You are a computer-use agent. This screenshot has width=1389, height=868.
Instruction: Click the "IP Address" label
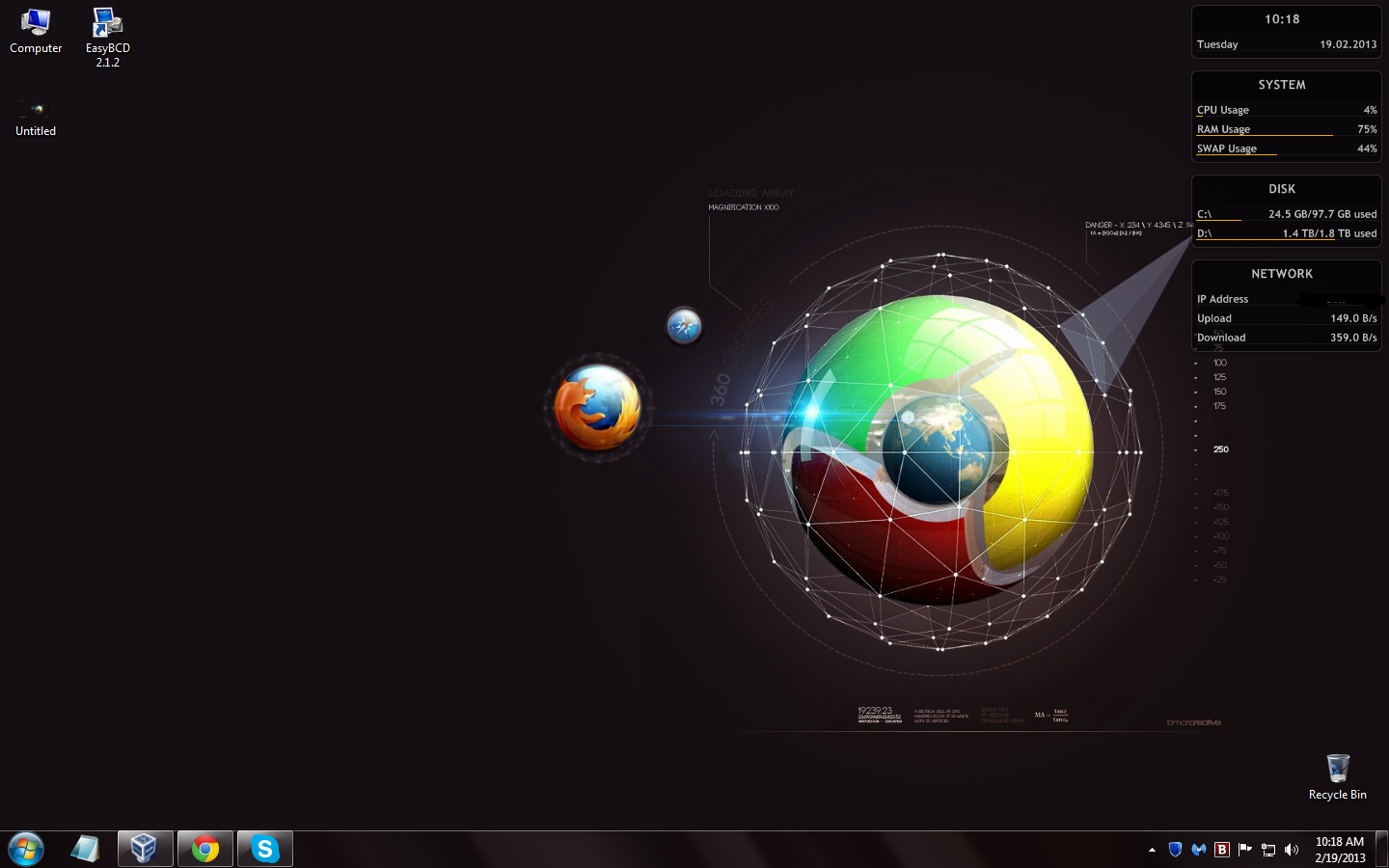(x=1222, y=299)
